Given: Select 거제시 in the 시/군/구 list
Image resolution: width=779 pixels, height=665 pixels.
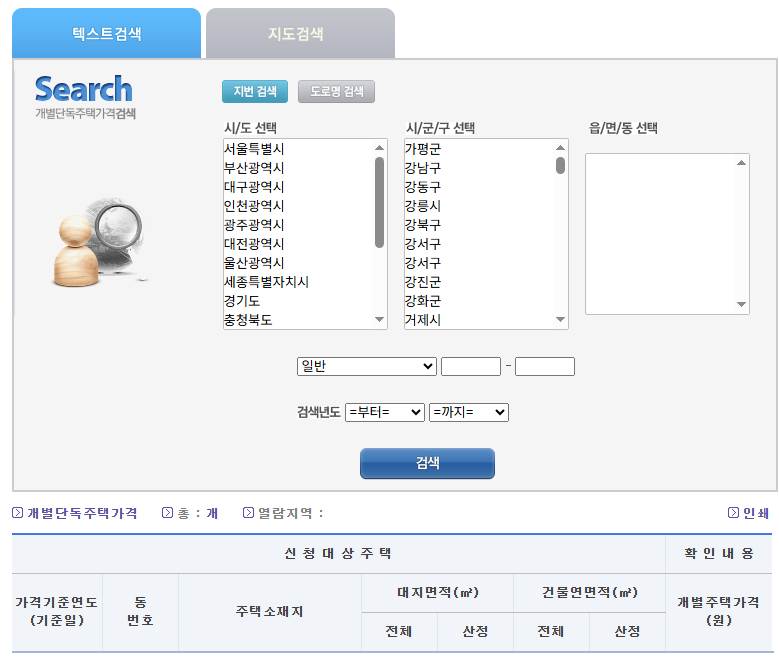Looking at the screenshot, I should tap(479, 319).
